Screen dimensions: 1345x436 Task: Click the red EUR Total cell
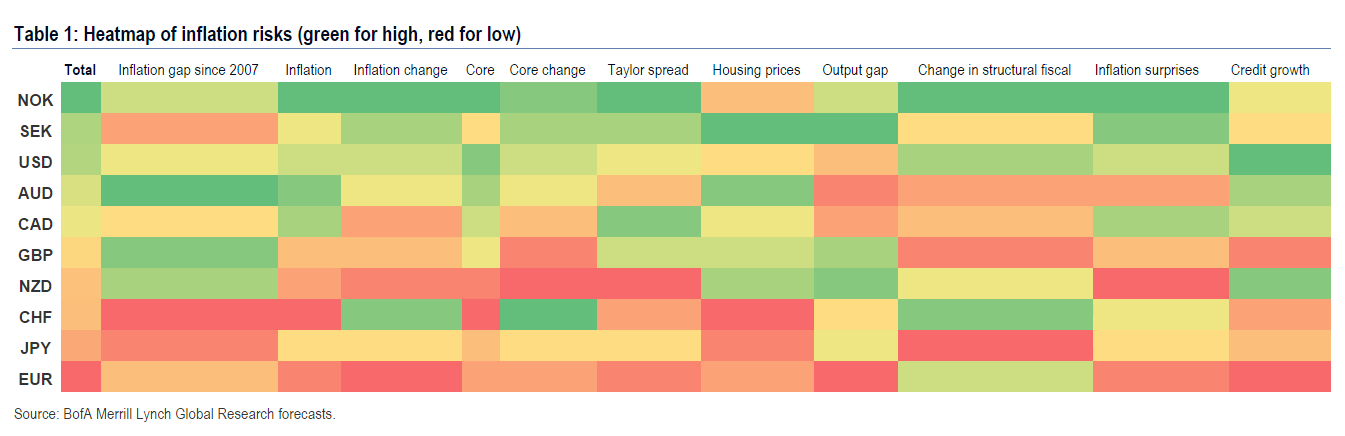81,377
